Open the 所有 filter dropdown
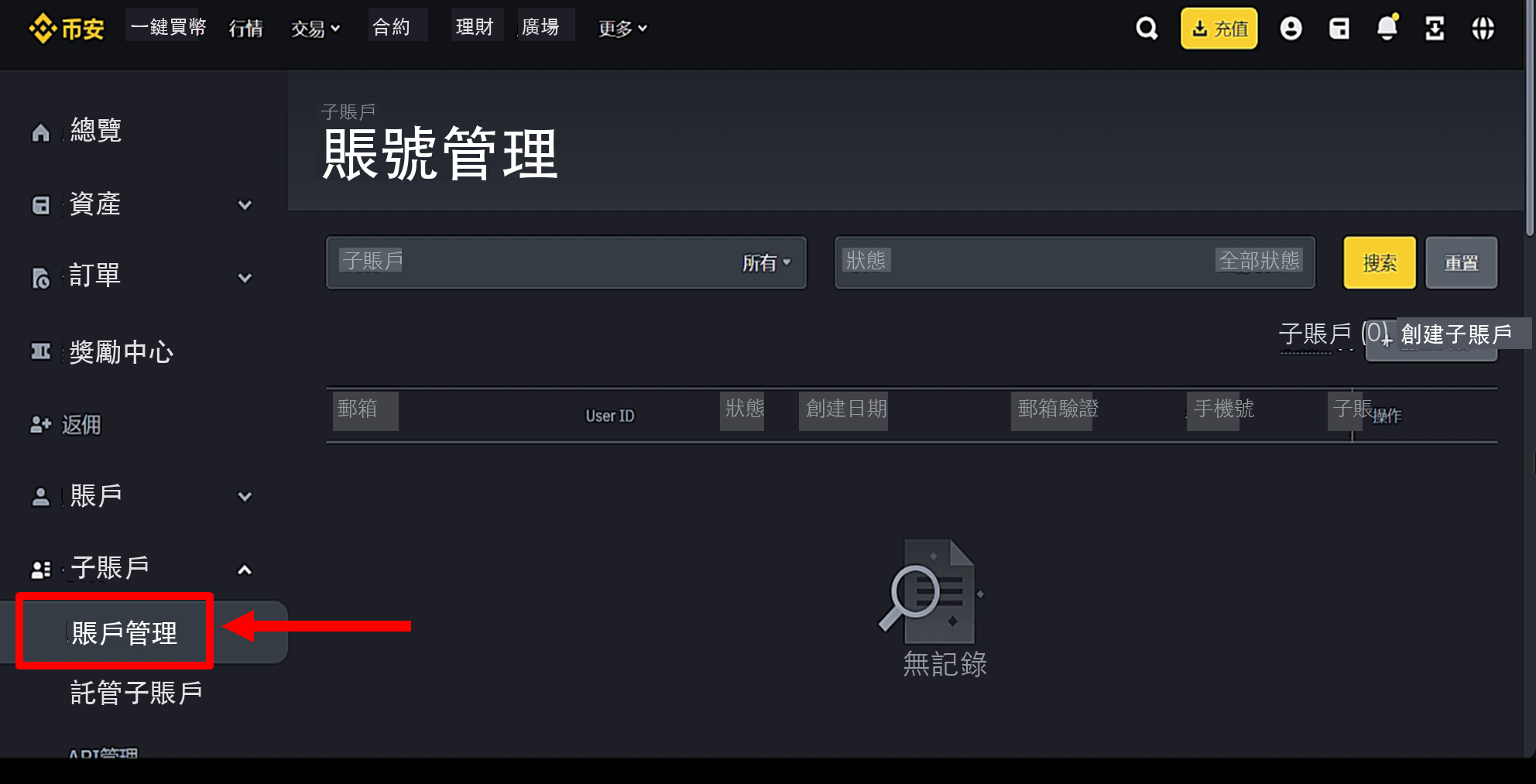Screen dimensions: 1536x784 click(766, 263)
